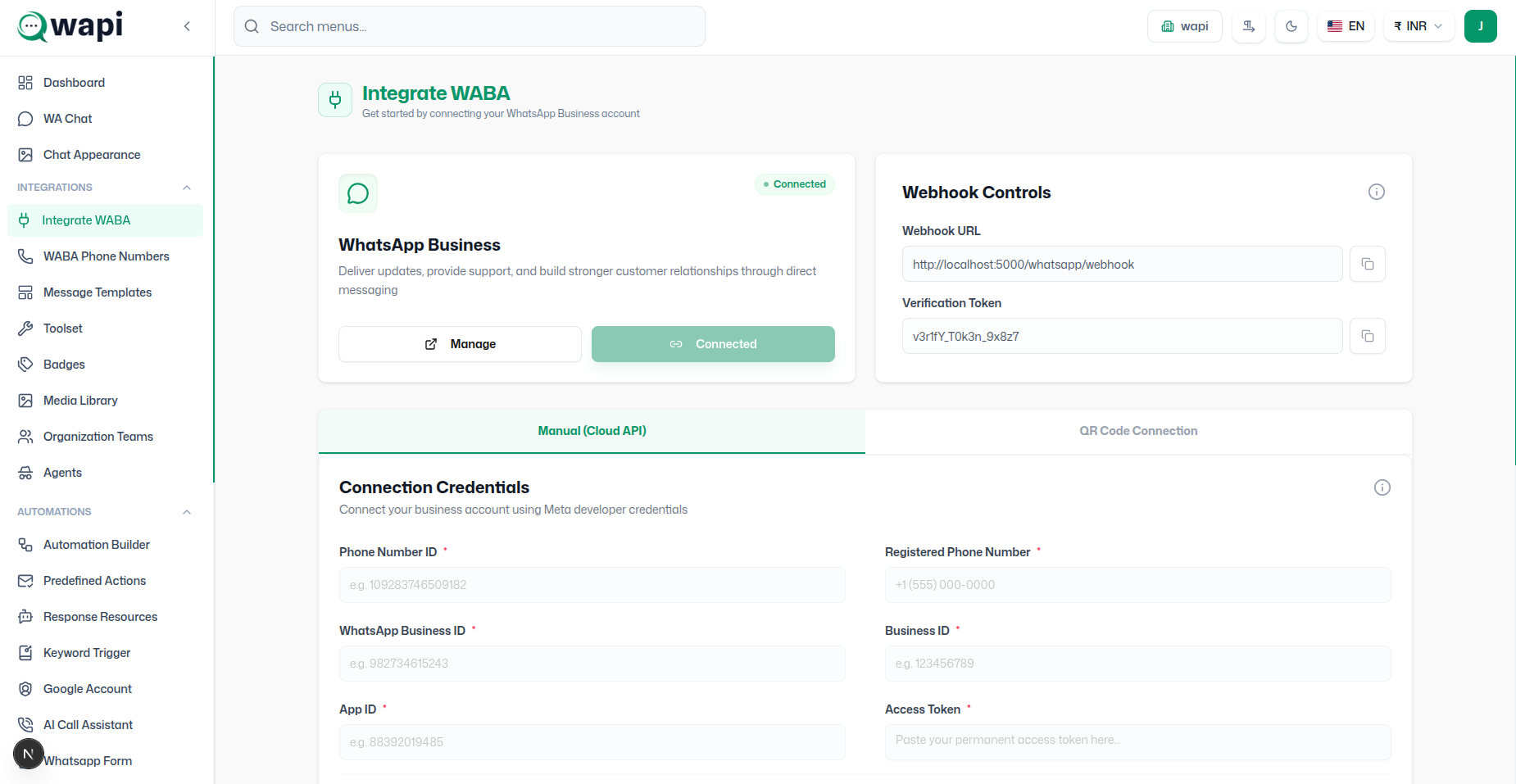This screenshot has width=1516, height=784.
Task: Open the Keyword Trigger icon
Action: tap(25, 653)
